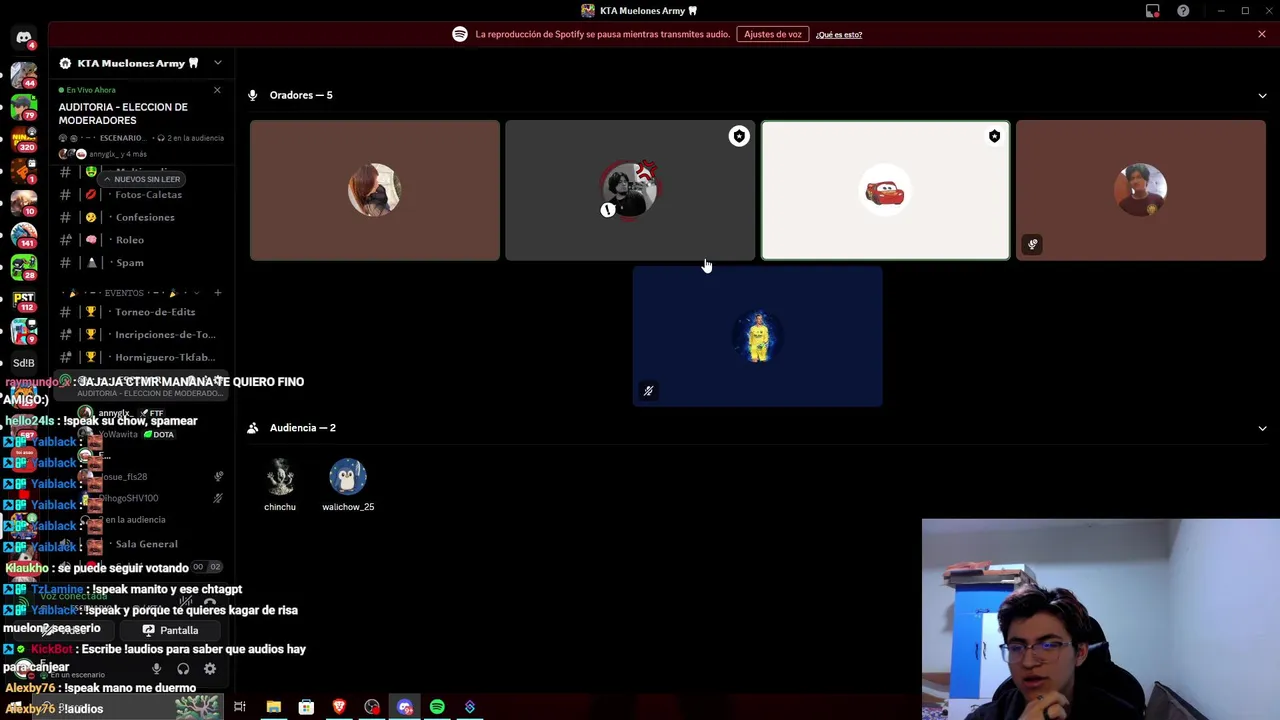
Task: Open the server icon with 79 badge
Action: click(x=24, y=106)
